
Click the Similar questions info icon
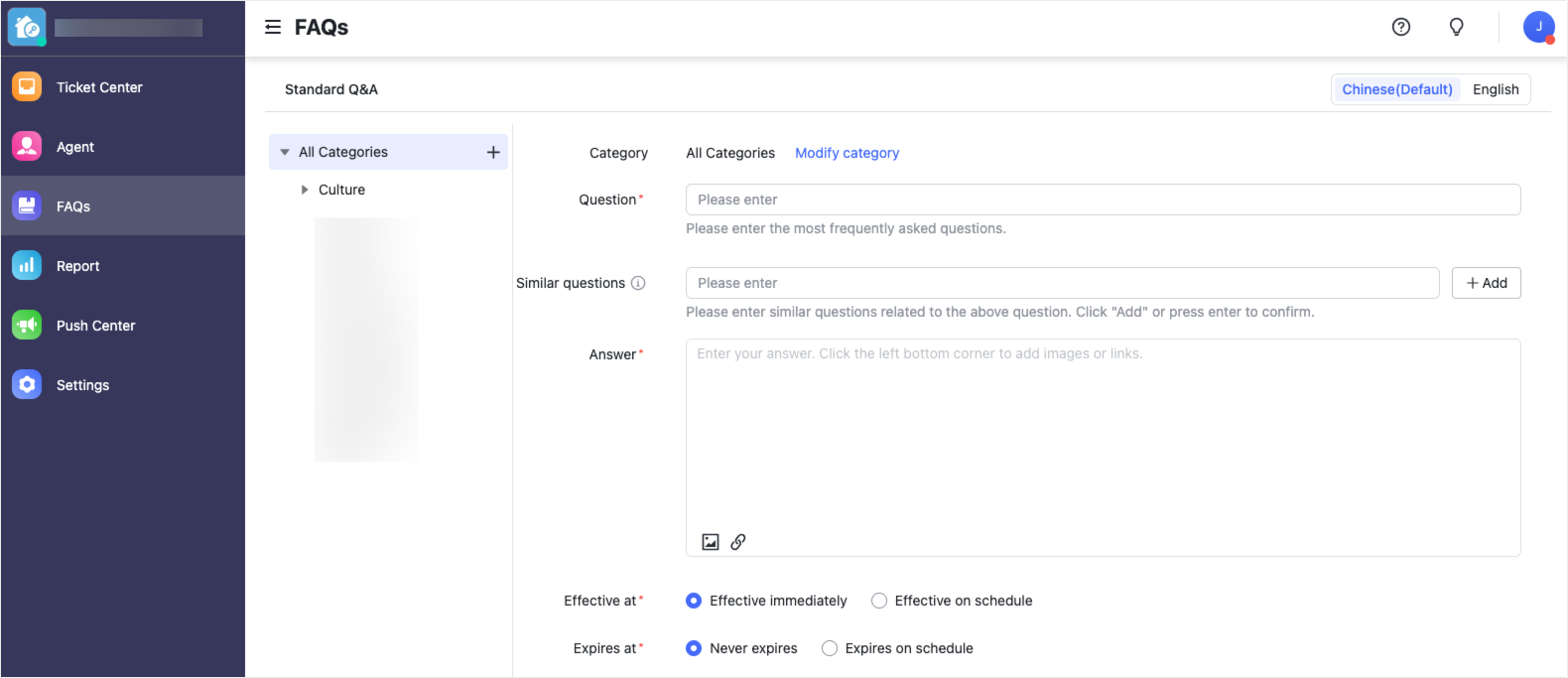[638, 283]
